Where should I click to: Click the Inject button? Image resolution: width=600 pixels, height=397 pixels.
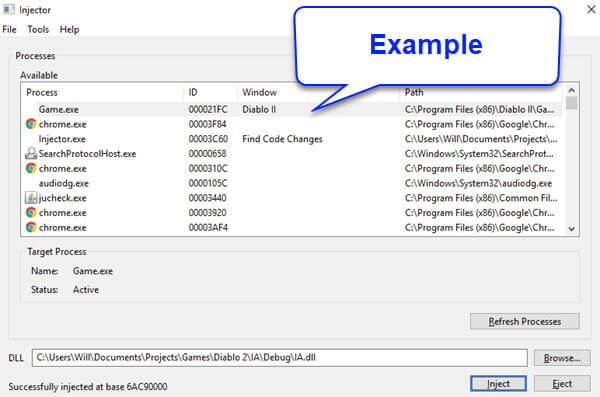[498, 384]
